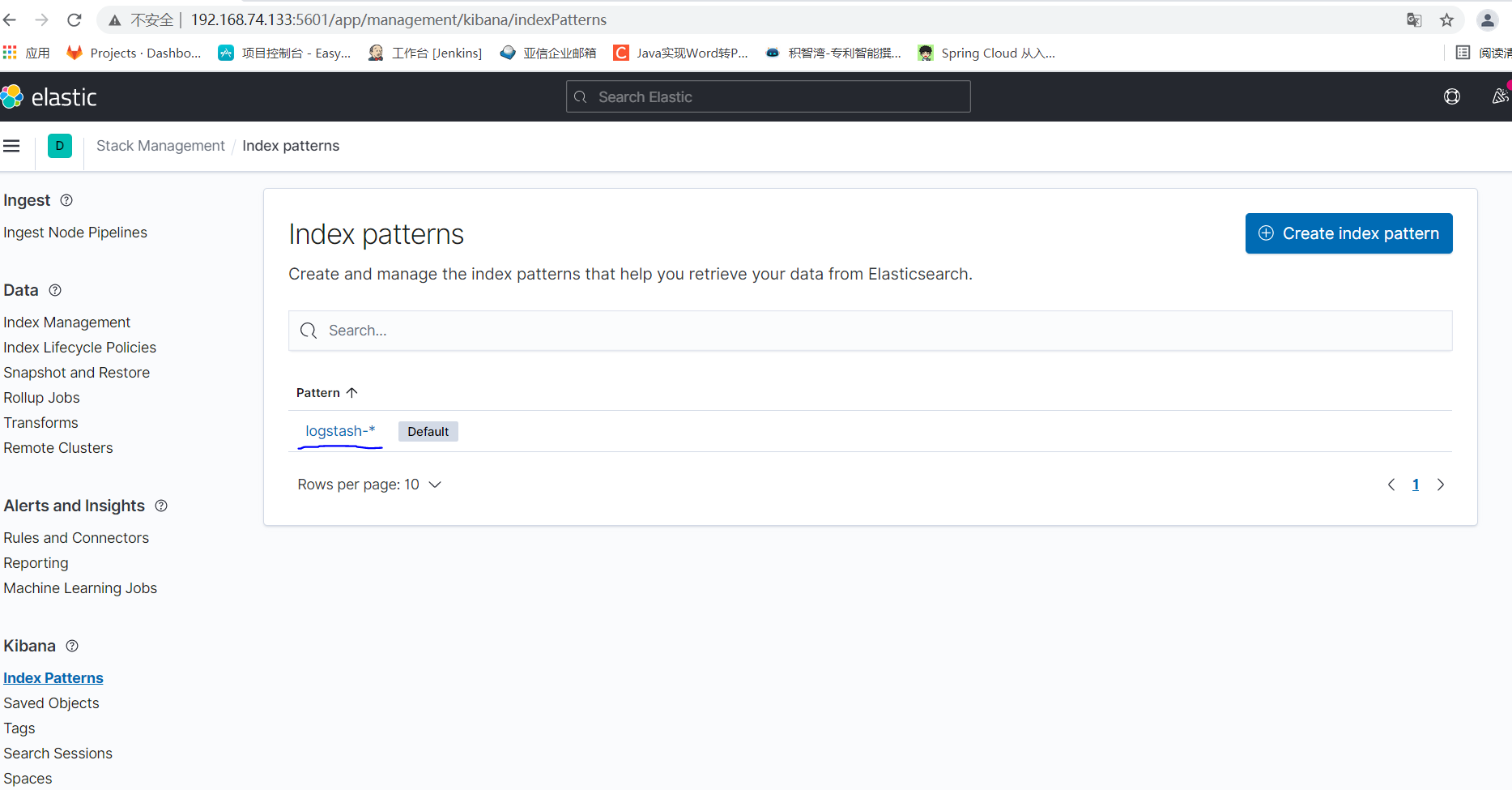Screen dimensions: 1512x790
Task: Open Remote Clusters
Action: [x=58, y=448]
